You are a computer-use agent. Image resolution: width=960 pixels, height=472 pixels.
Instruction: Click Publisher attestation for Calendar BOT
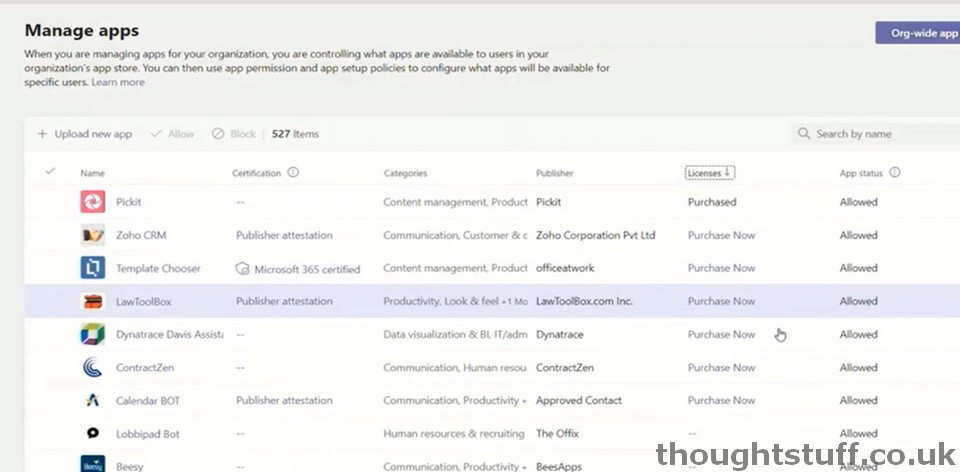[284, 400]
